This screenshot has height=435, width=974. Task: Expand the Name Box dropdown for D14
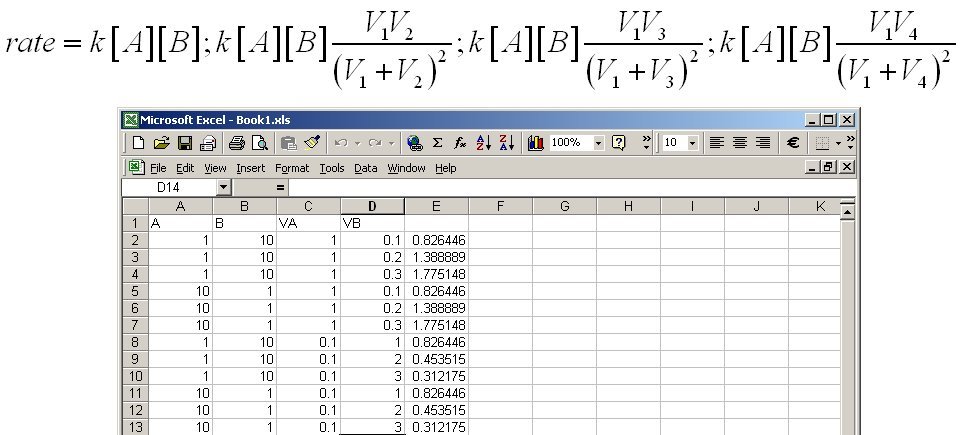click(x=222, y=187)
